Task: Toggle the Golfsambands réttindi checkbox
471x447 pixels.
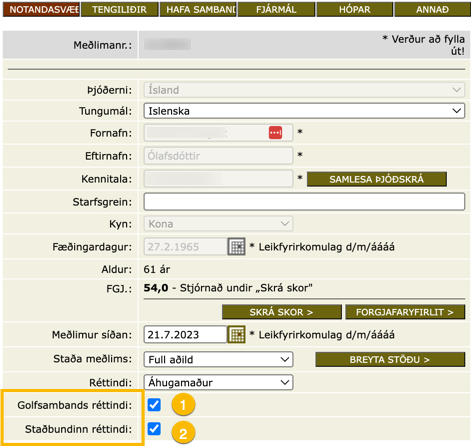Action: coord(154,405)
